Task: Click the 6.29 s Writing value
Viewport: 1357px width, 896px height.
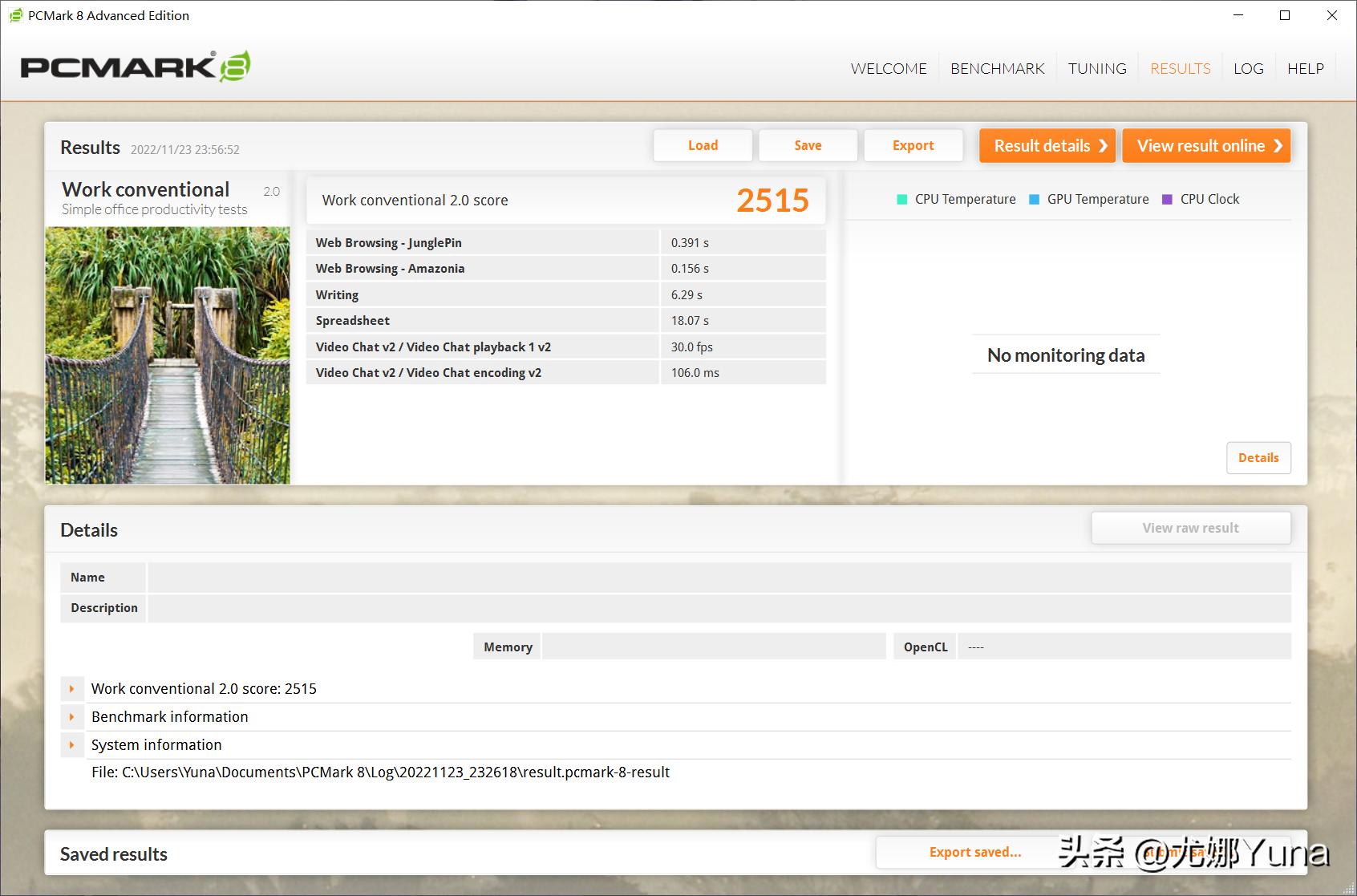Action: coord(687,294)
